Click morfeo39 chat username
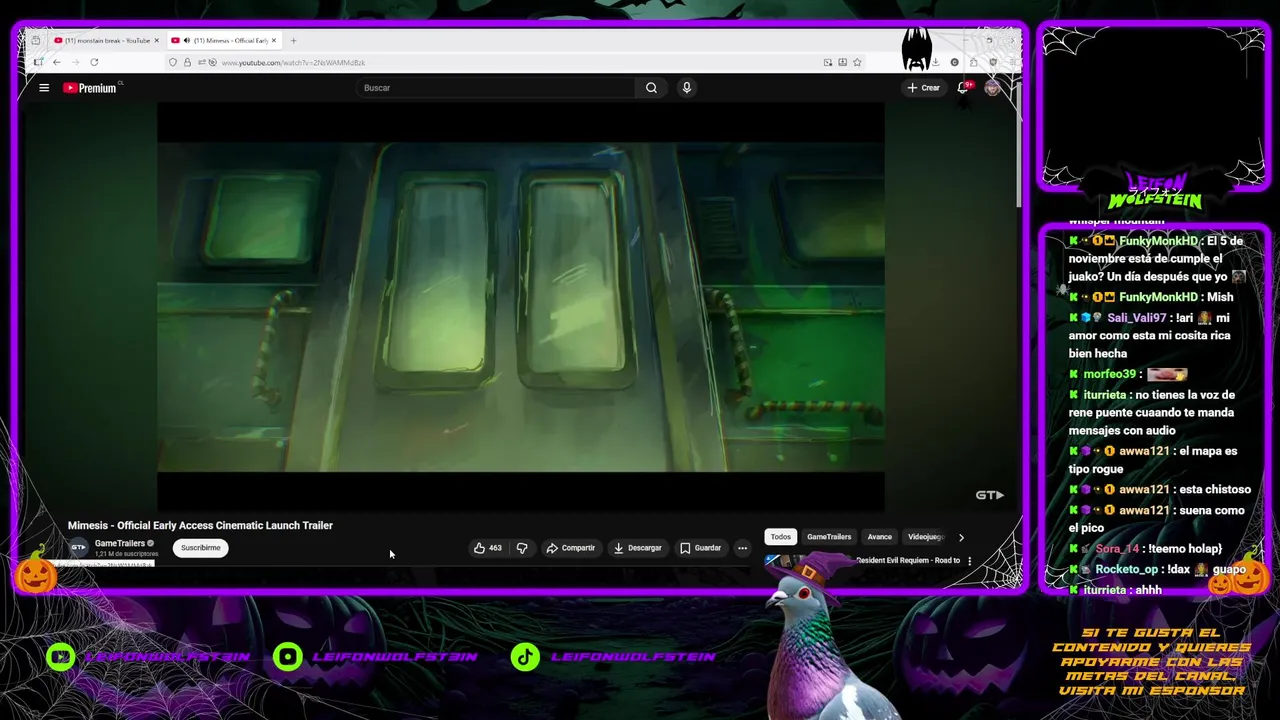The image size is (1280, 720). [x=1110, y=374]
